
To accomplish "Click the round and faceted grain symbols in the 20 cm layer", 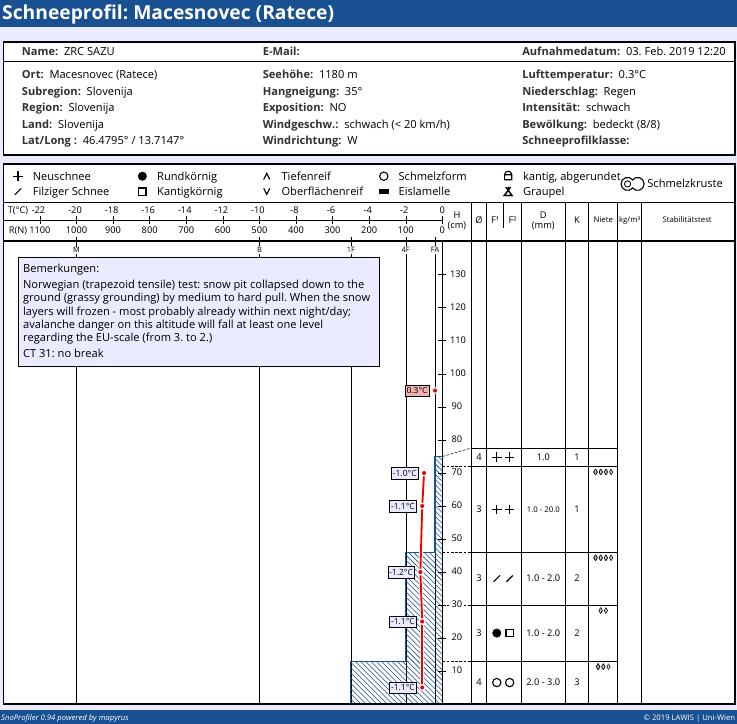I will click(503, 633).
